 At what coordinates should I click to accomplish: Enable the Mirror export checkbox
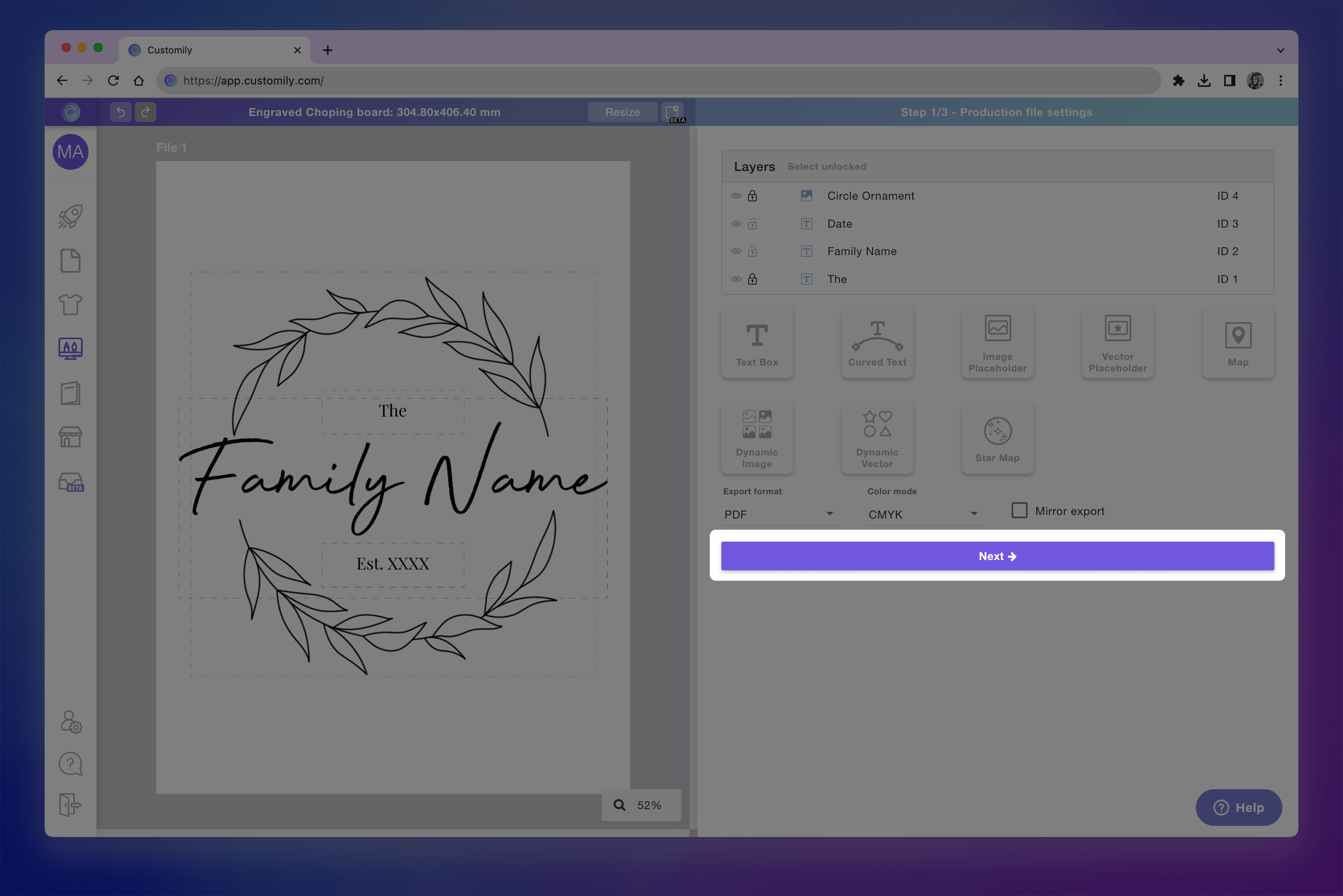click(x=1019, y=510)
